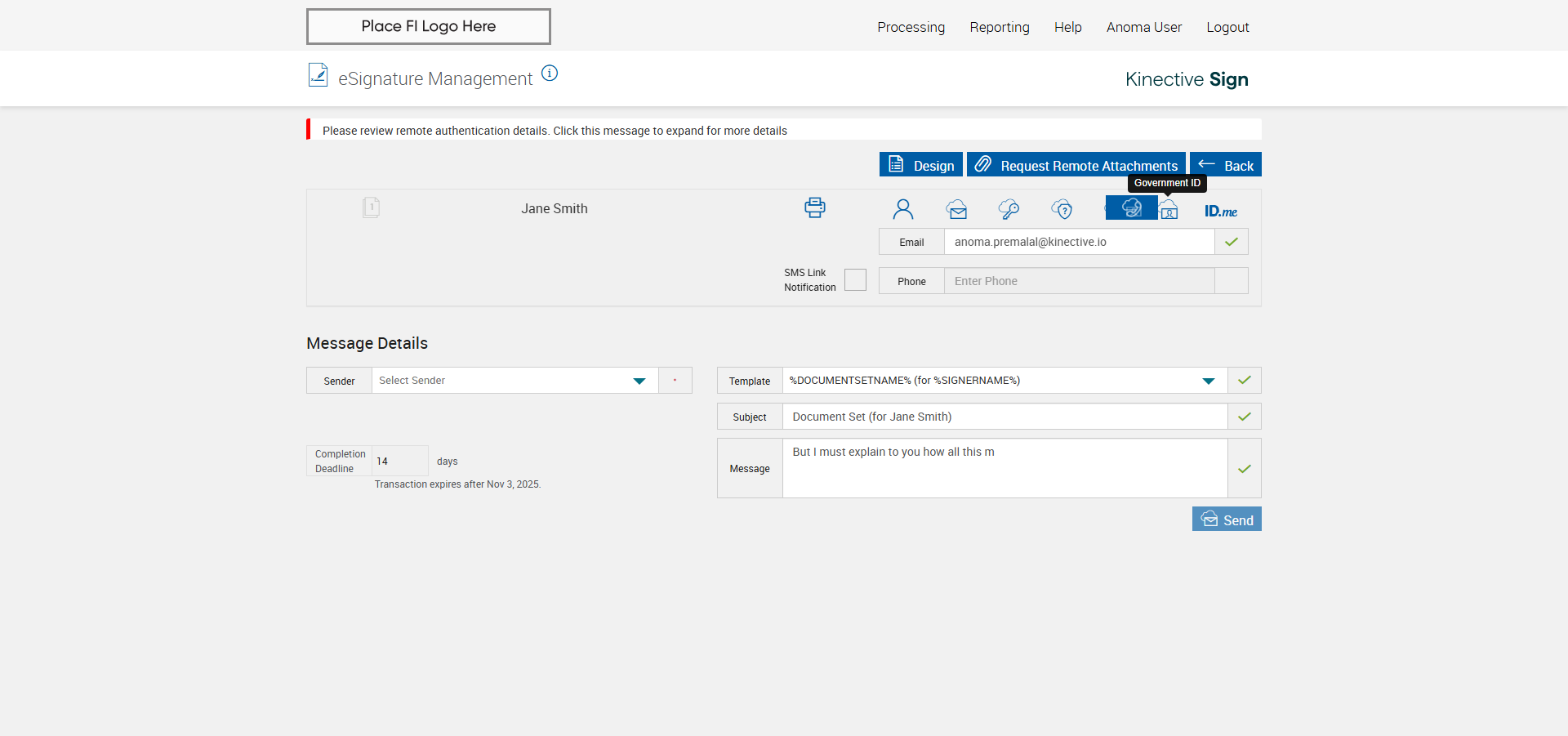Choose the cloud email authentication icon
This screenshot has width=1568, height=736.
tap(956, 210)
